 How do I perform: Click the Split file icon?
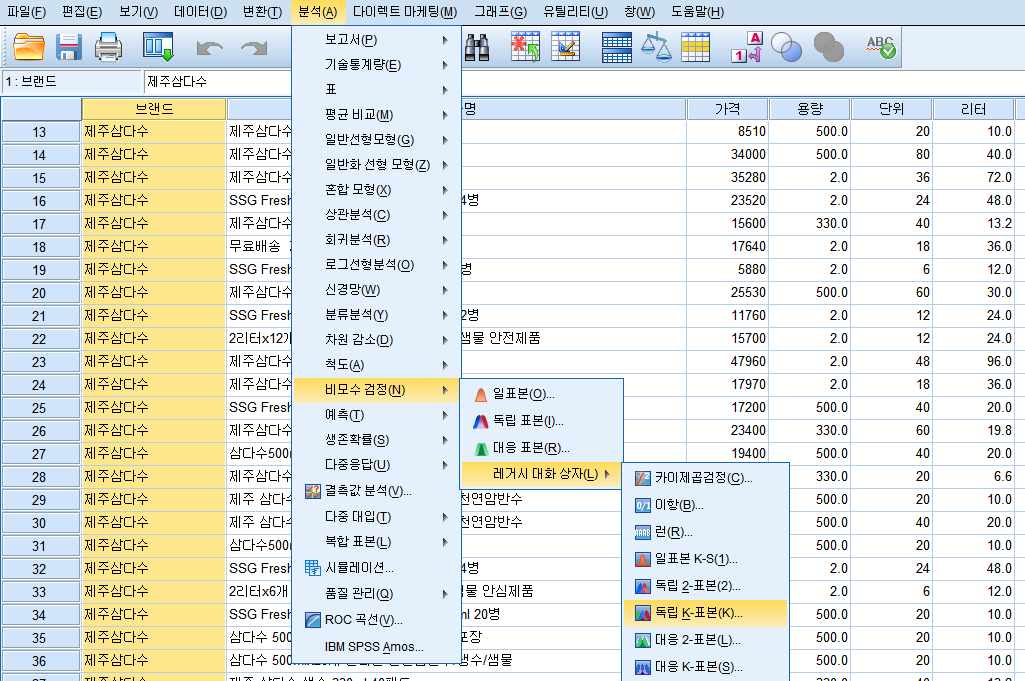click(616, 48)
